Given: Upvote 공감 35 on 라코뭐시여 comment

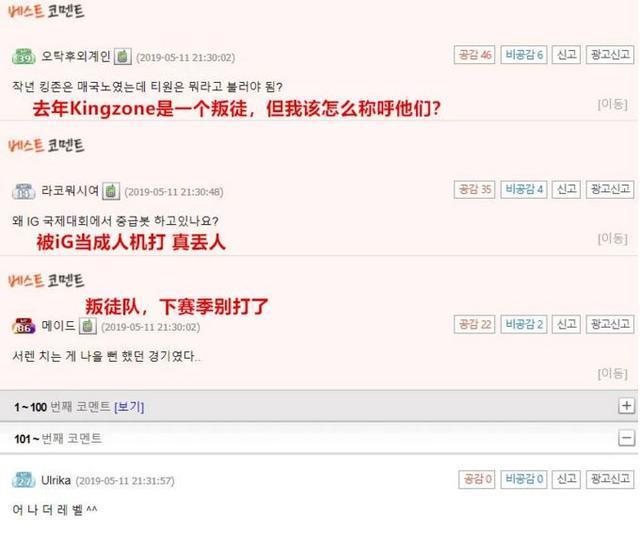Looking at the screenshot, I should [474, 189].
